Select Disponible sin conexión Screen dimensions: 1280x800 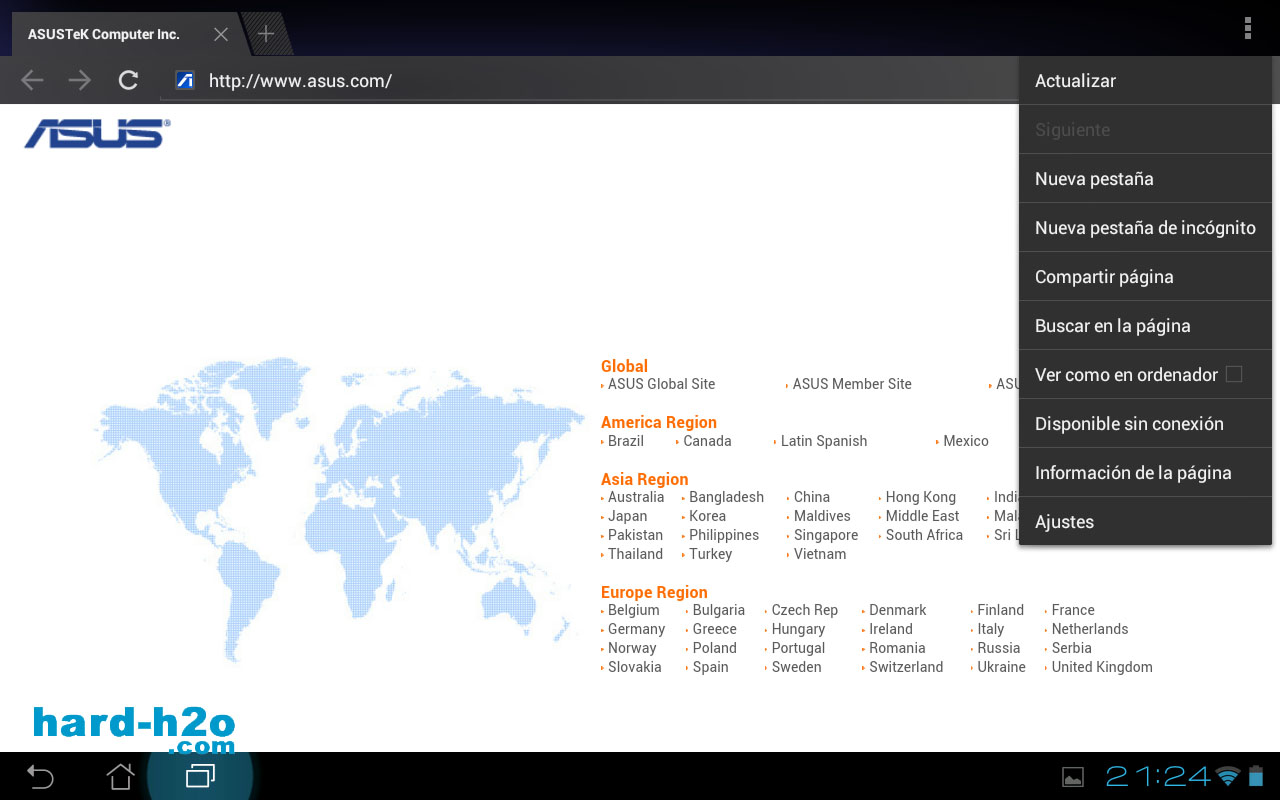pyautogui.click(x=1145, y=424)
